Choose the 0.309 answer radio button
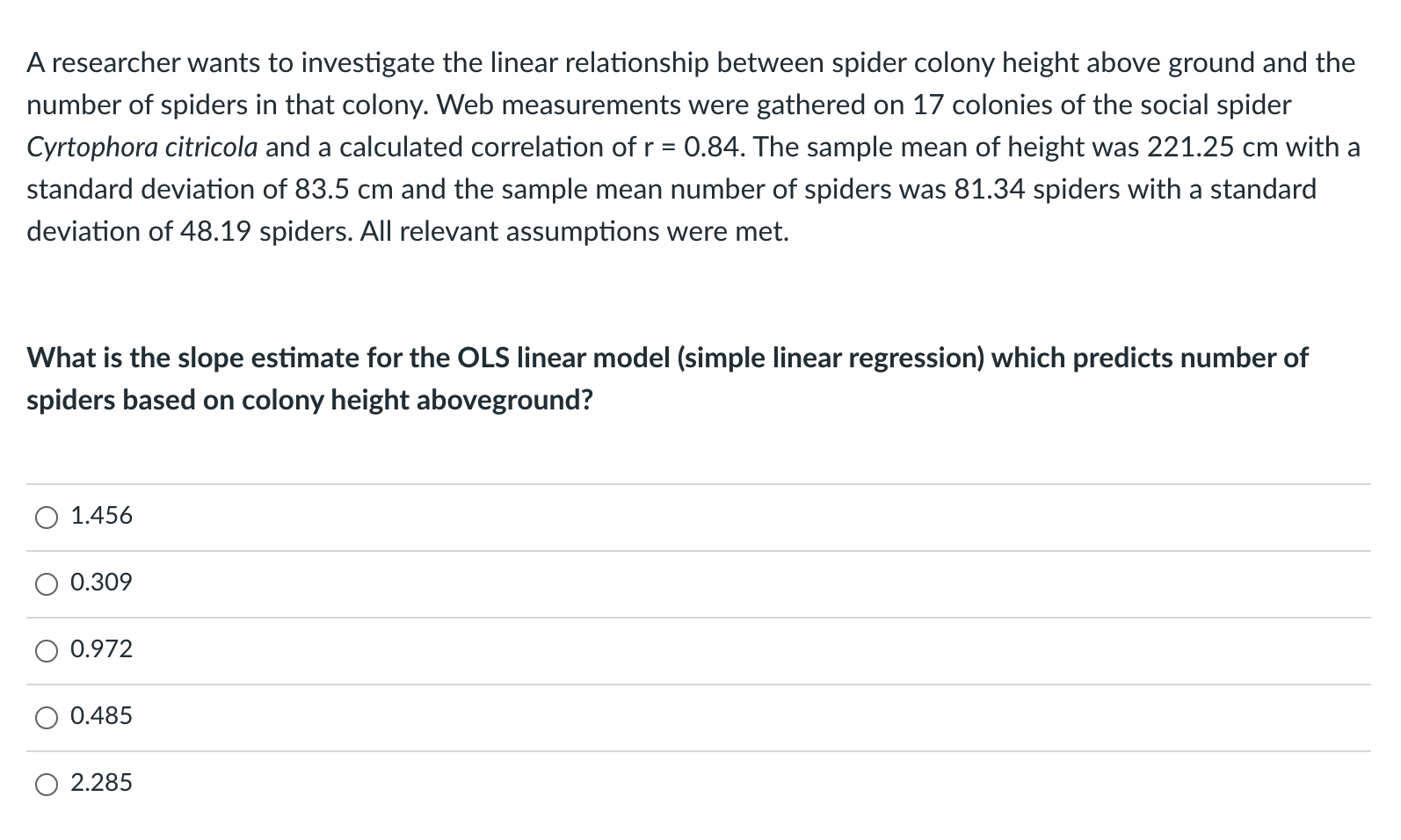 click(46, 584)
